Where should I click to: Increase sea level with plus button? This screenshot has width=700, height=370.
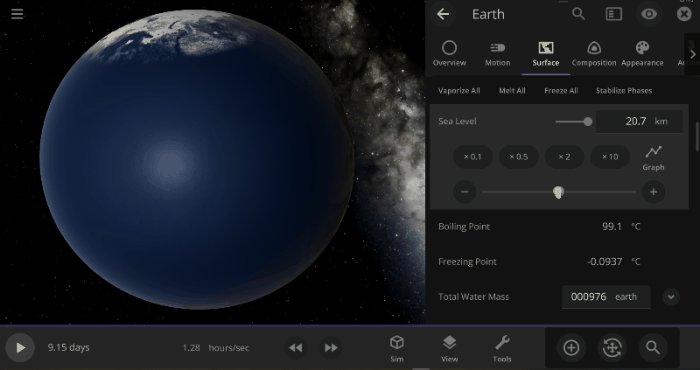(x=653, y=192)
